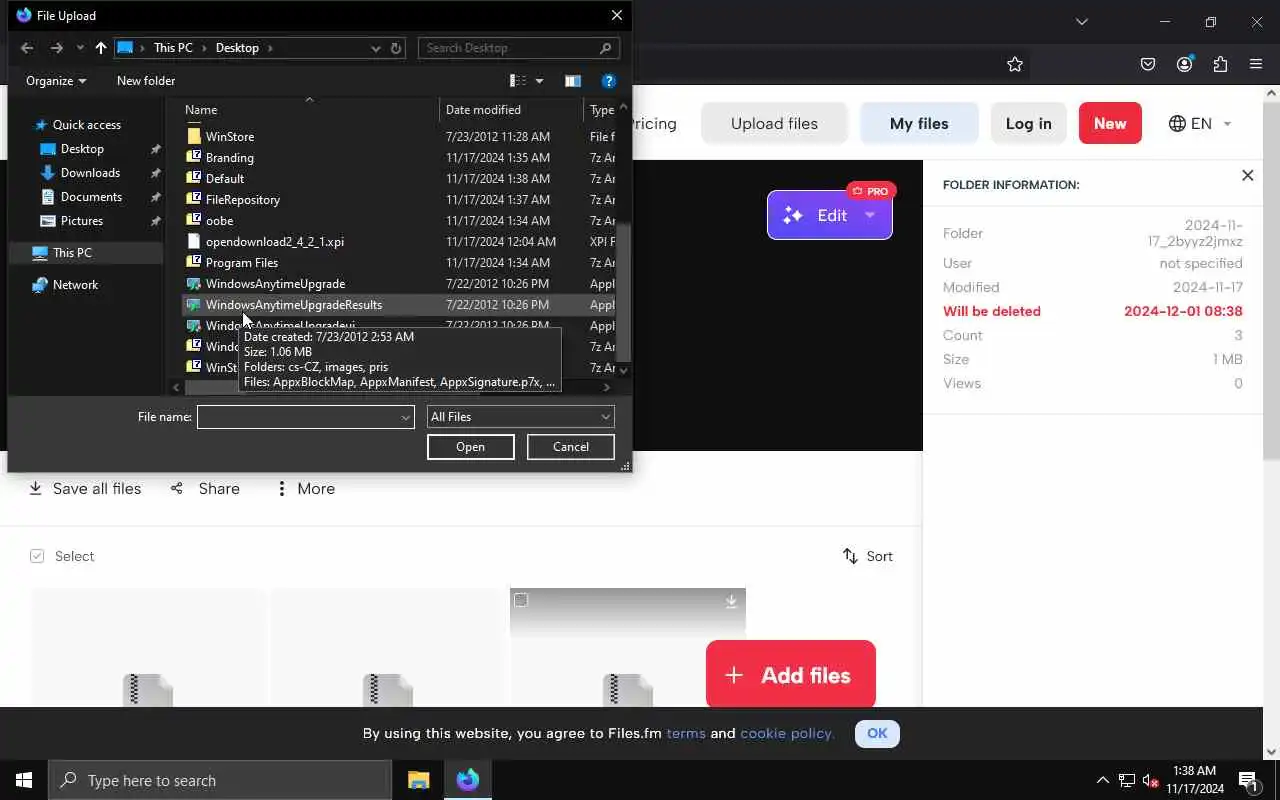Click the Add files button
The image size is (1280, 800).
click(790, 675)
